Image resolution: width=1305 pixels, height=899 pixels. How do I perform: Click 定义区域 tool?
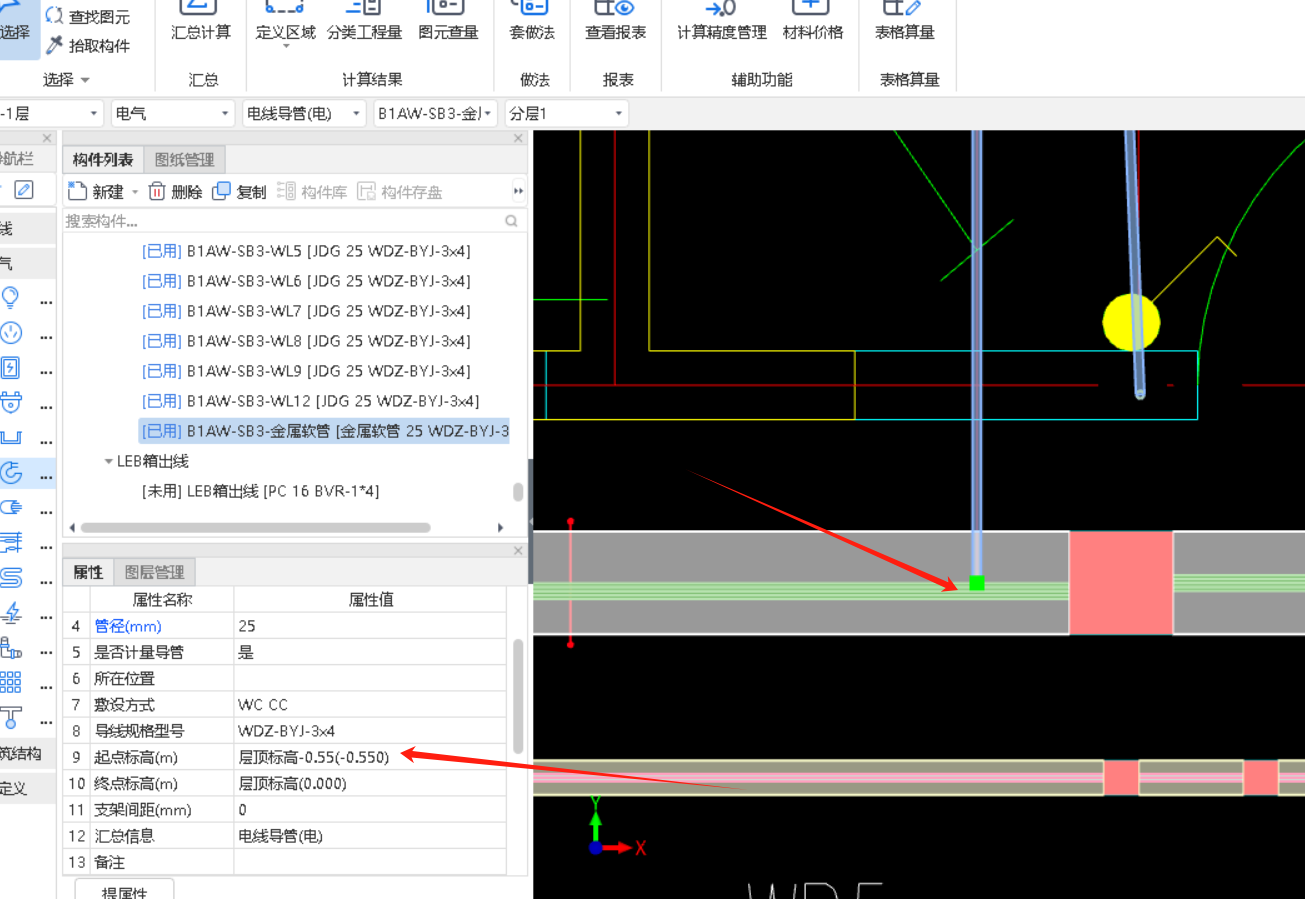(286, 24)
